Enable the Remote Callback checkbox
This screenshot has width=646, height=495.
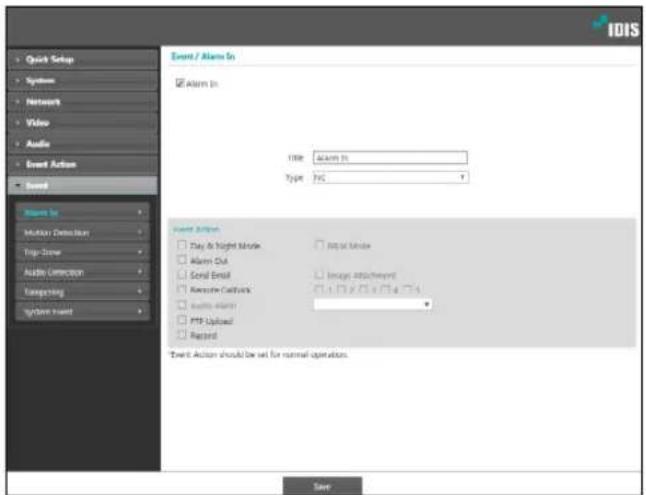[182, 290]
